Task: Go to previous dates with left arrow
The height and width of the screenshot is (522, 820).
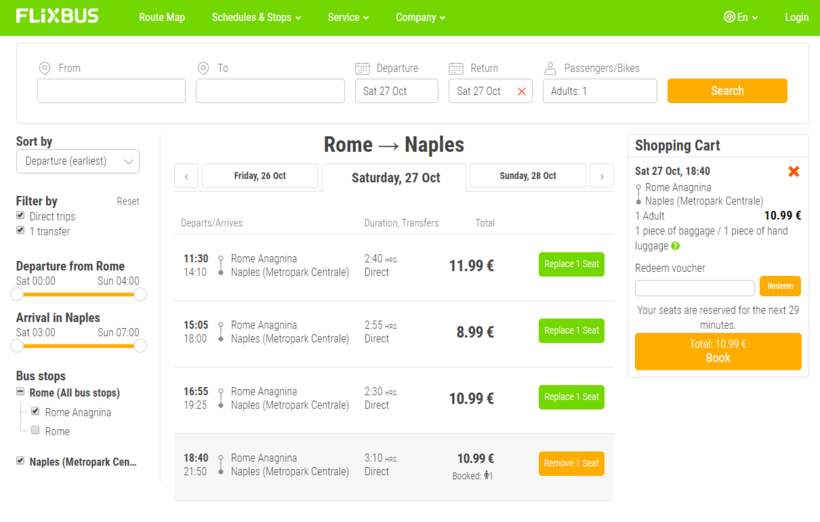Action: coord(186,176)
